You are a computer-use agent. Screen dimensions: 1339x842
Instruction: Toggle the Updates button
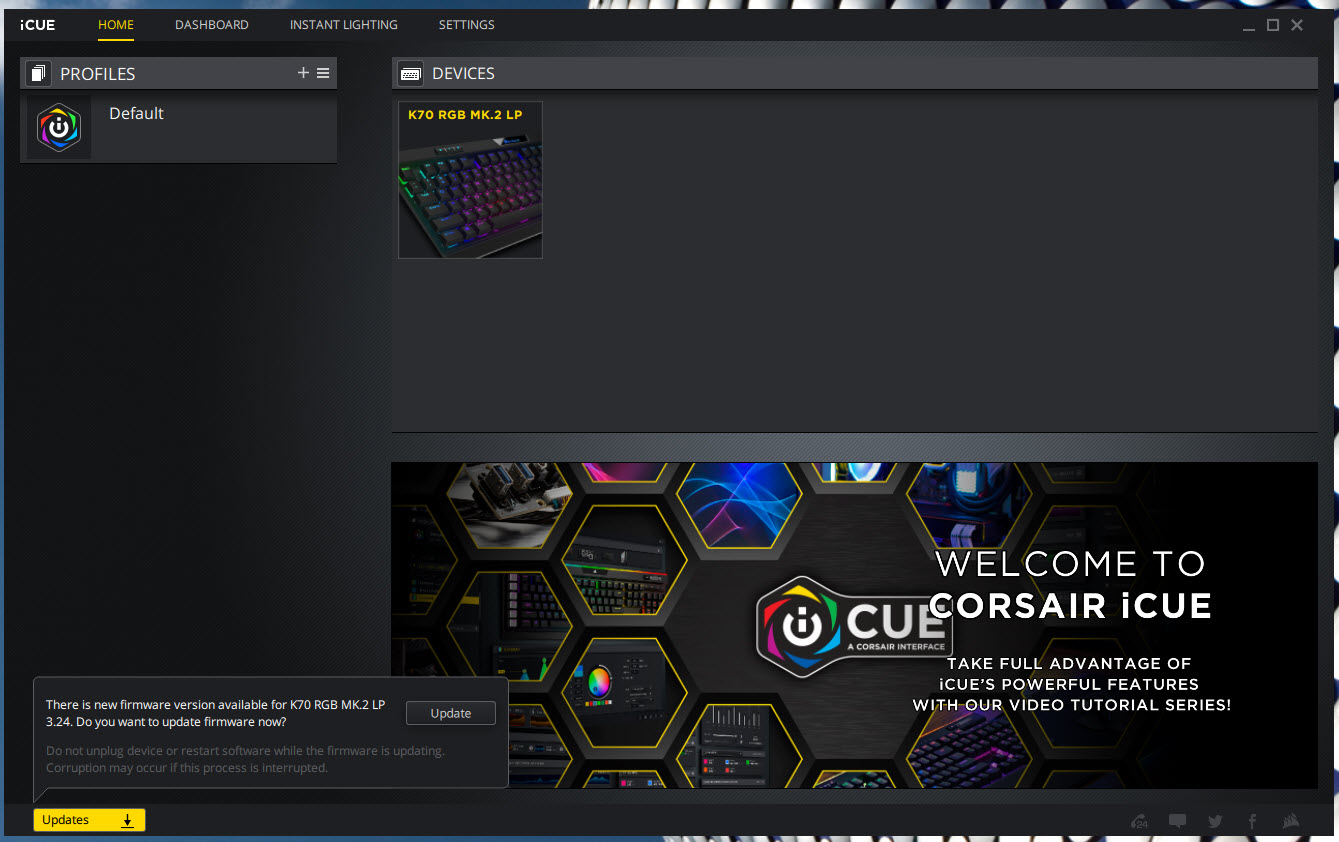pyautogui.click(x=89, y=820)
